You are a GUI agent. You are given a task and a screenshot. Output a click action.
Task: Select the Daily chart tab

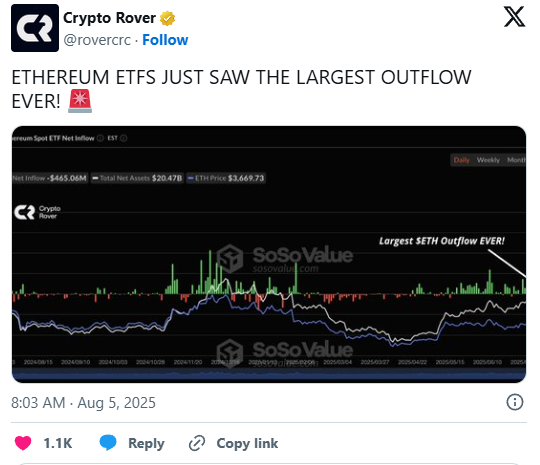pos(461,160)
